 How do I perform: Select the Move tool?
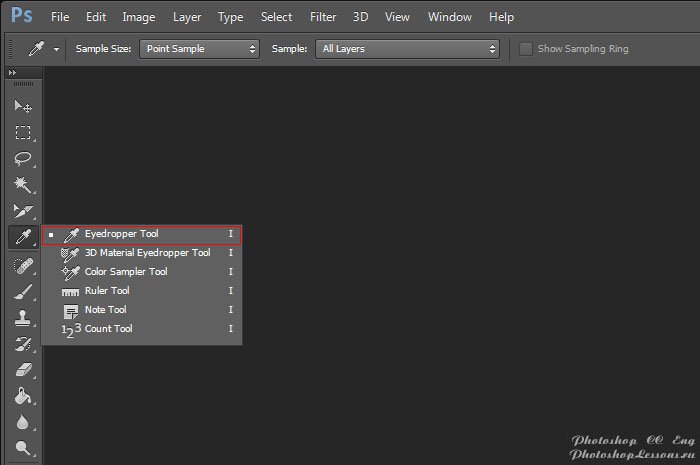point(23,106)
